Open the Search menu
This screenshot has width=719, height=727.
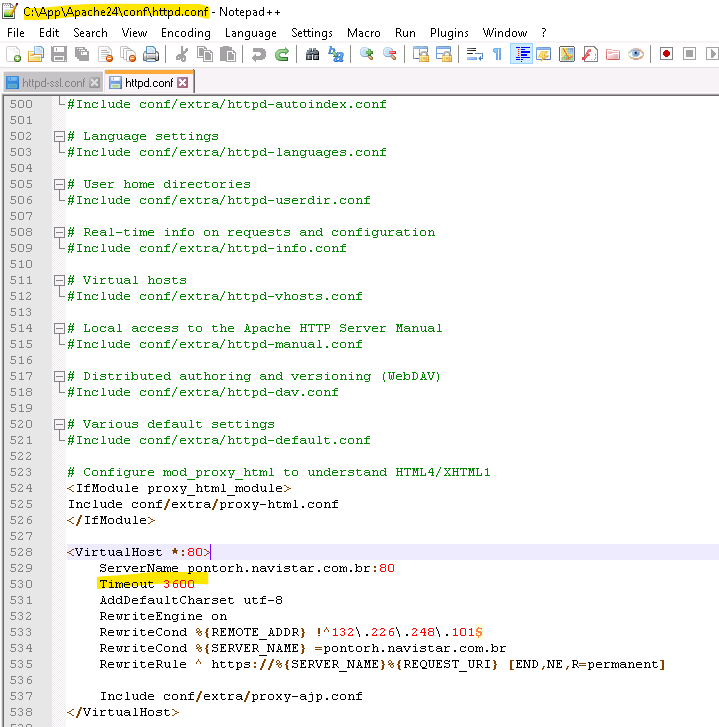[x=90, y=33]
